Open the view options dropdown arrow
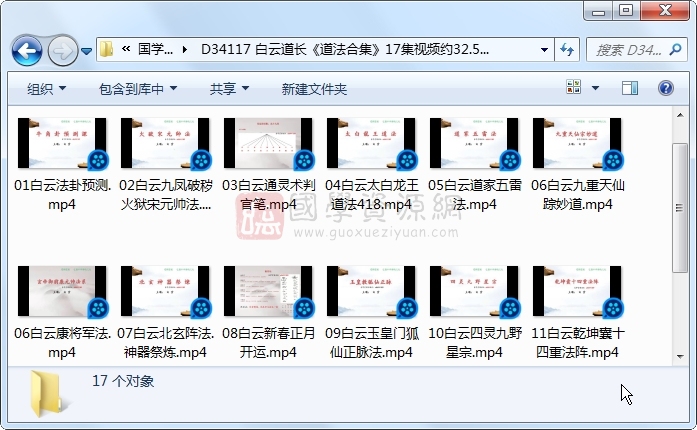The width and height of the screenshot is (697, 430). (x=595, y=88)
